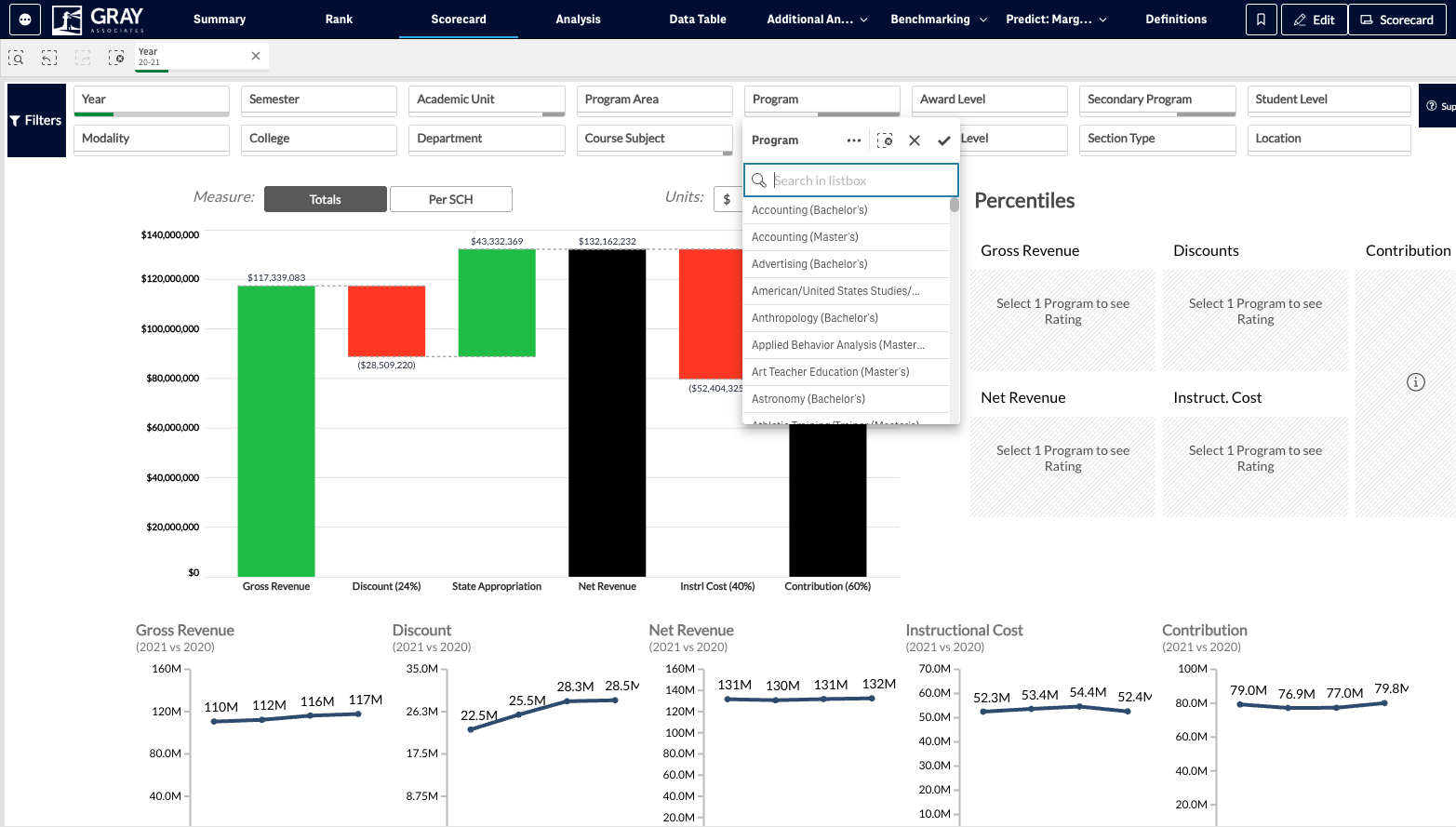Click the Instruct. Cost percentile rating tile
Image resolution: width=1456 pixels, height=827 pixels.
1255,467
